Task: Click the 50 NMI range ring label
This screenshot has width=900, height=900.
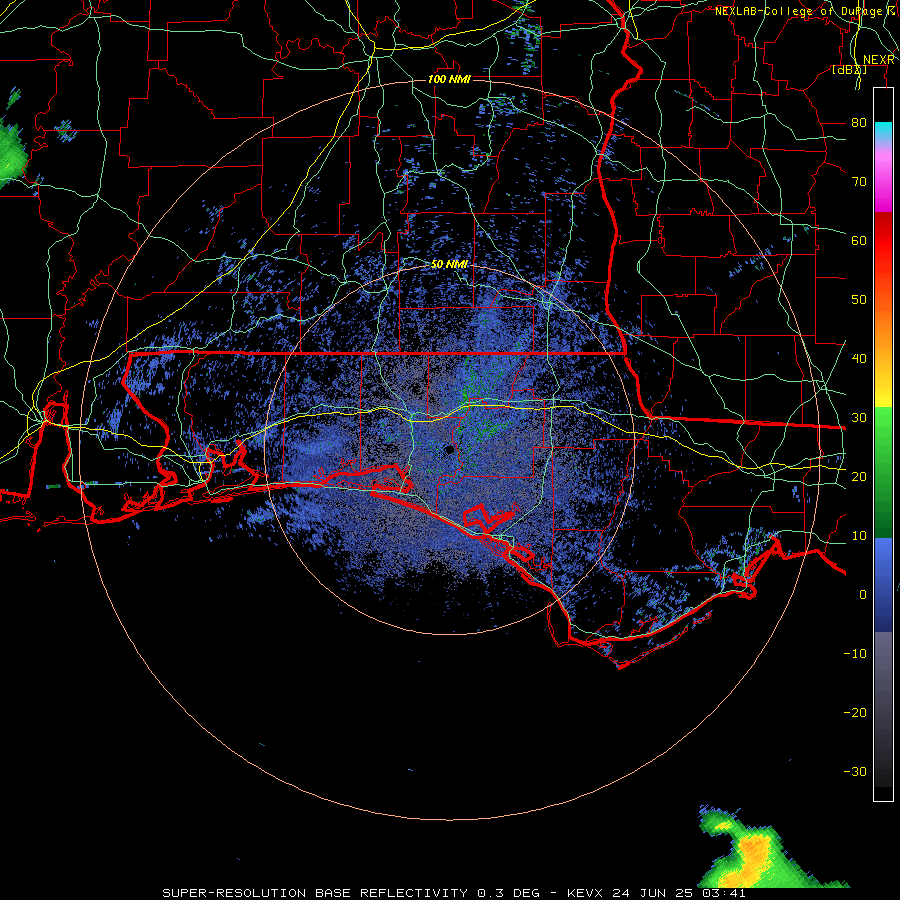Action: click(x=449, y=265)
